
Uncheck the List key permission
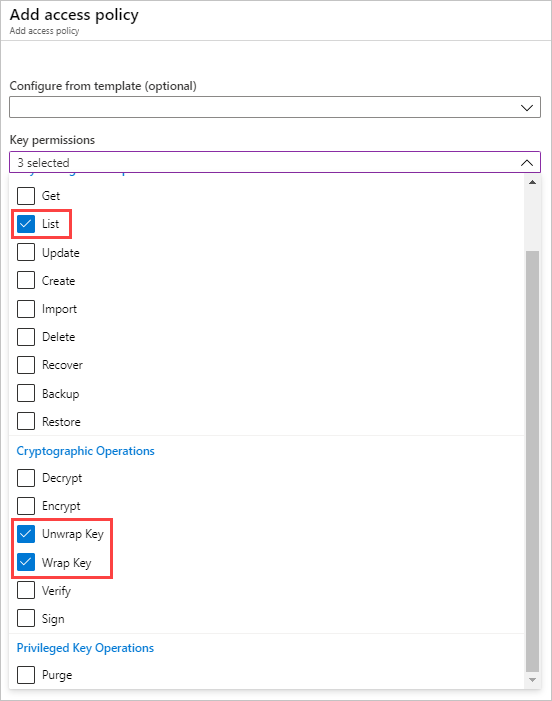pyautogui.click(x=26, y=224)
